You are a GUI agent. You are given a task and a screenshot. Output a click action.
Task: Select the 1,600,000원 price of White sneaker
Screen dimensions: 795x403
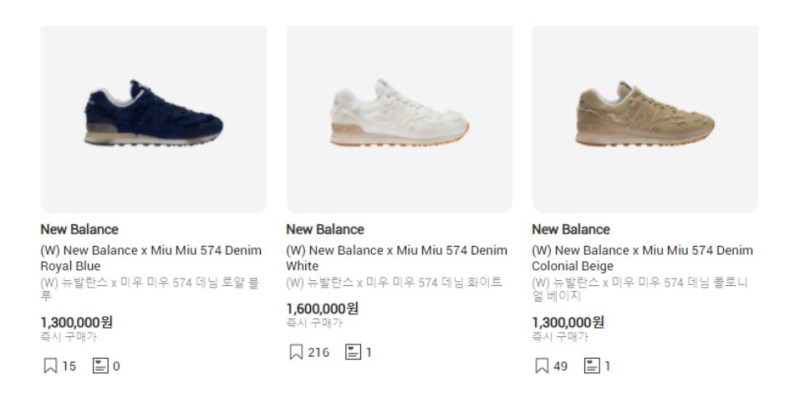point(322,308)
